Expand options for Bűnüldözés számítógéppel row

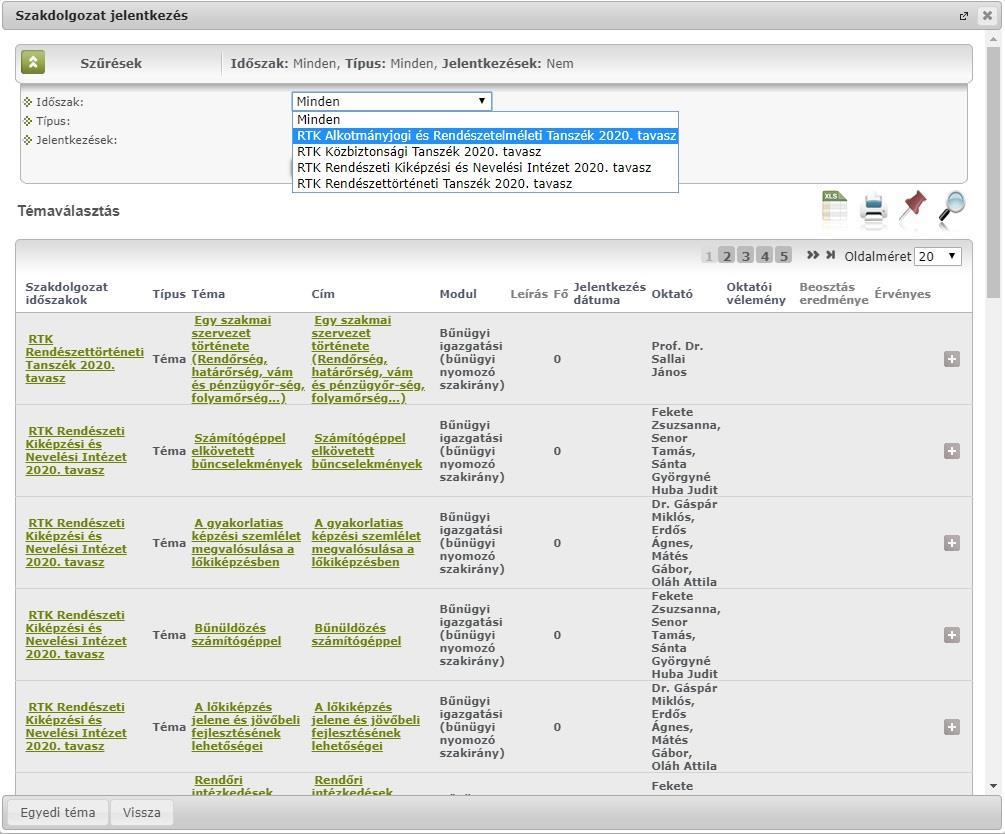coord(952,635)
